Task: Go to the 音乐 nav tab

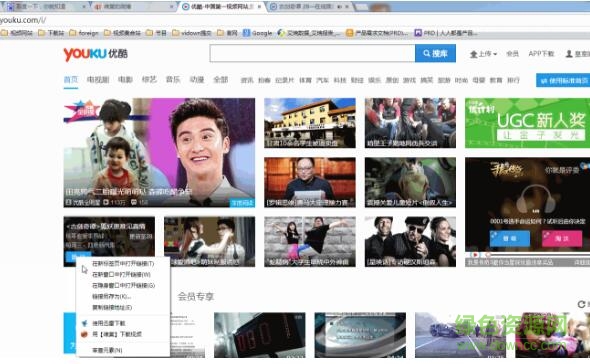Action: pos(173,80)
